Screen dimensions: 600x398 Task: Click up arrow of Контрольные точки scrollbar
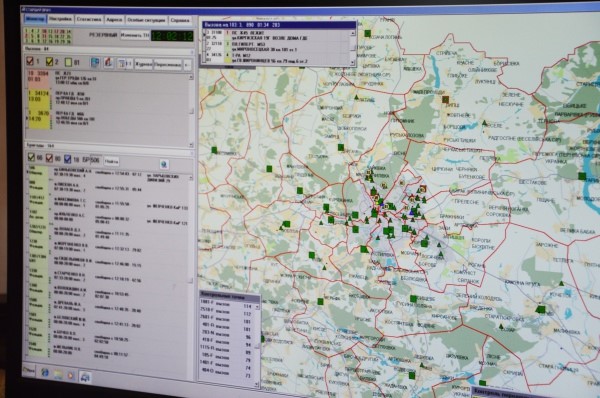257,307
